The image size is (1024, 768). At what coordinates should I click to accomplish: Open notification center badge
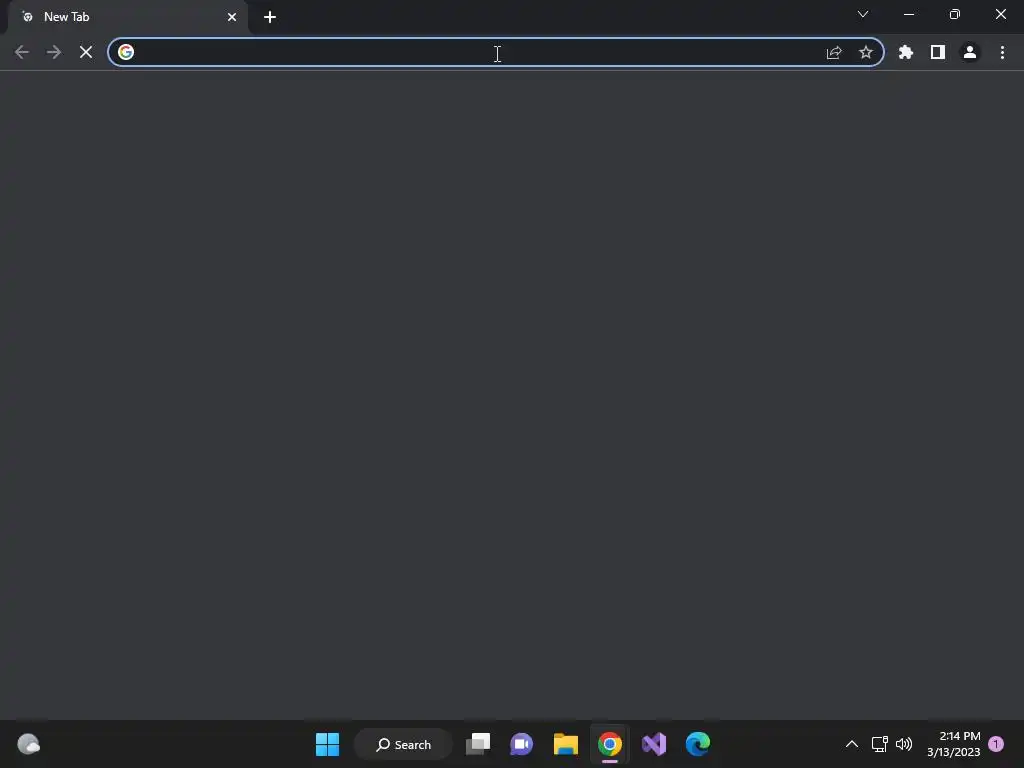point(996,744)
